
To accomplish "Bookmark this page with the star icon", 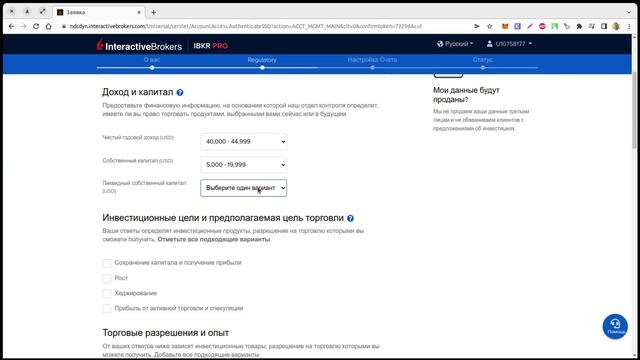I will click(489, 26).
